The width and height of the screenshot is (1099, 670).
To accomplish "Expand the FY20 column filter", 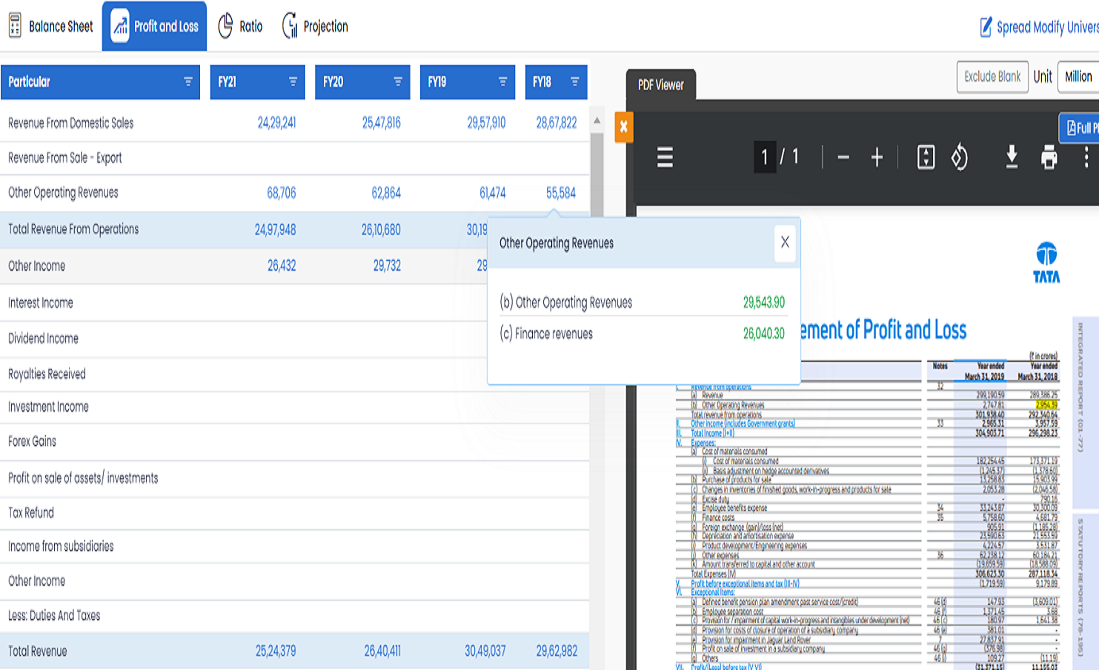I will click(398, 82).
